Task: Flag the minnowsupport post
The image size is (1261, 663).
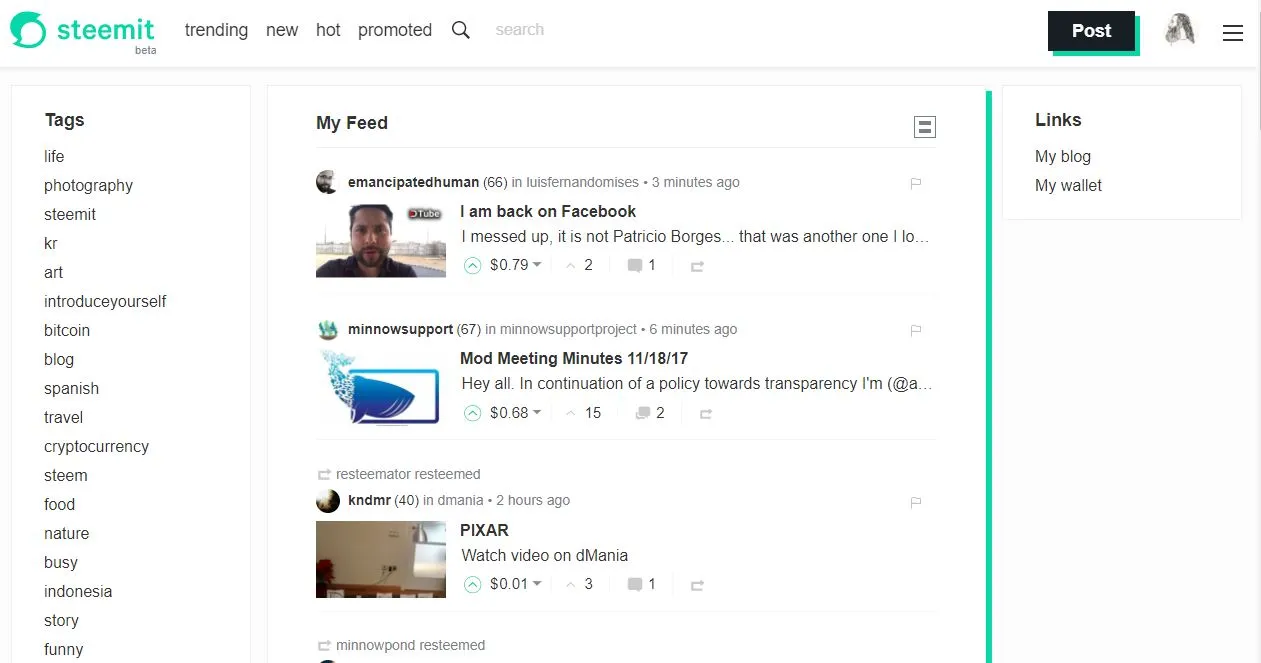Action: (x=915, y=330)
